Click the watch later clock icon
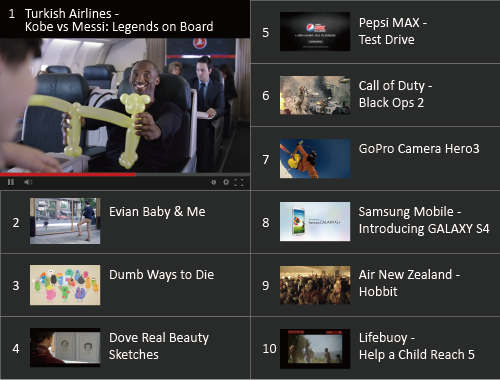The height and width of the screenshot is (380, 500). point(214,182)
